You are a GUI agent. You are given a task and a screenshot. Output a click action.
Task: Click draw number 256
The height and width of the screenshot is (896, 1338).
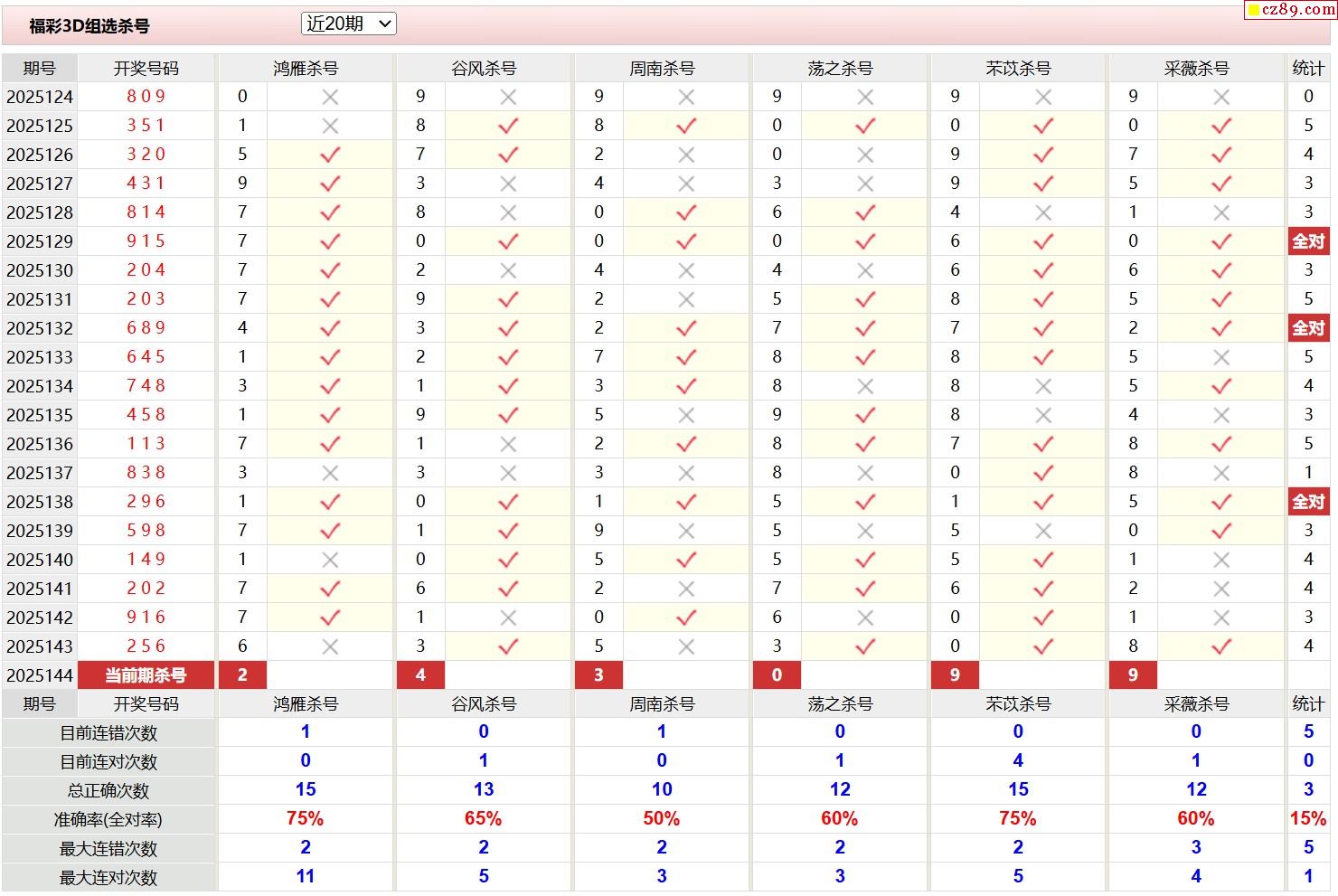pos(146,646)
